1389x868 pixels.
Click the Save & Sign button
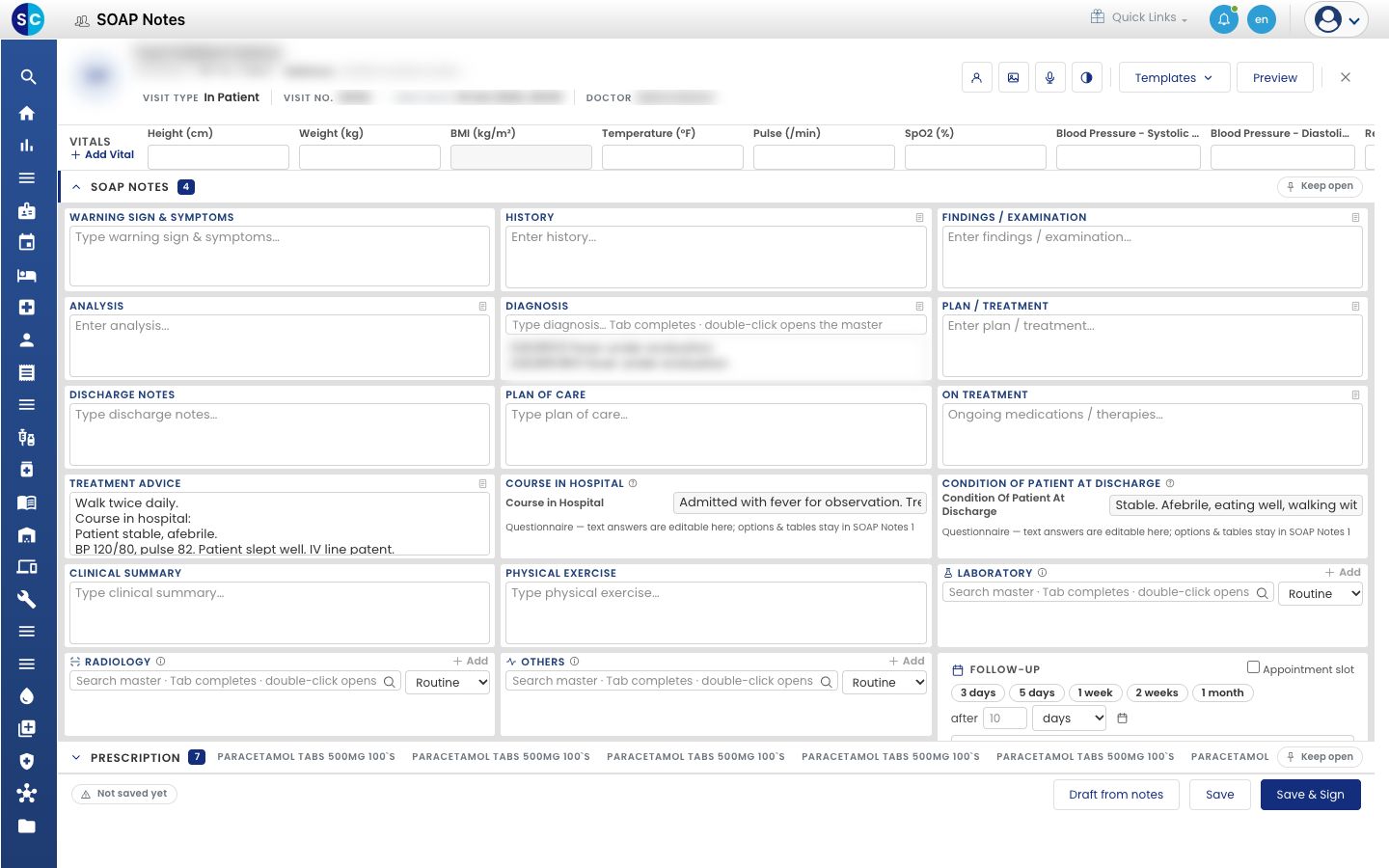[1310, 795]
